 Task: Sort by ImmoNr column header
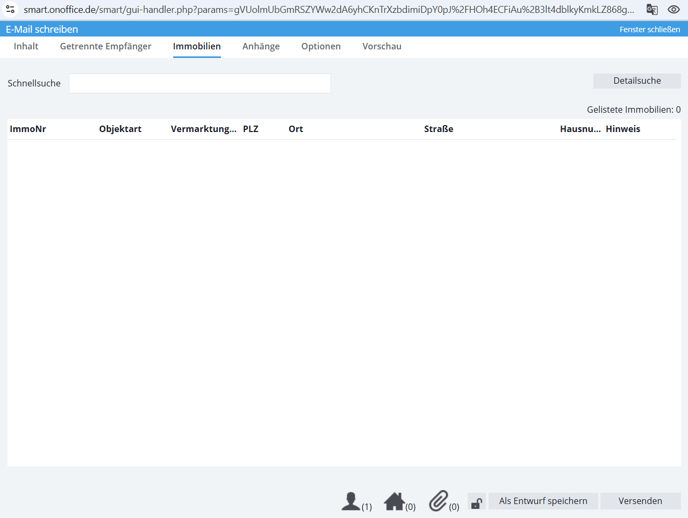pyautogui.click(x=28, y=129)
